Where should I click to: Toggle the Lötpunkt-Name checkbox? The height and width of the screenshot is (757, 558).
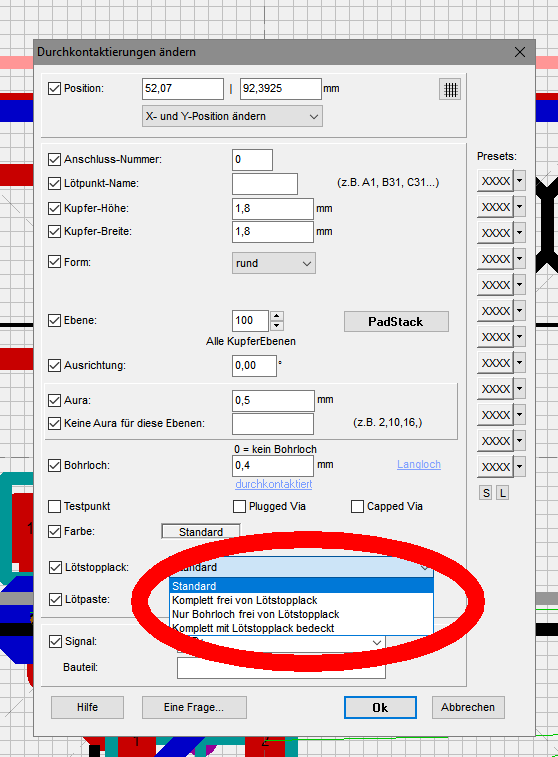(x=55, y=183)
